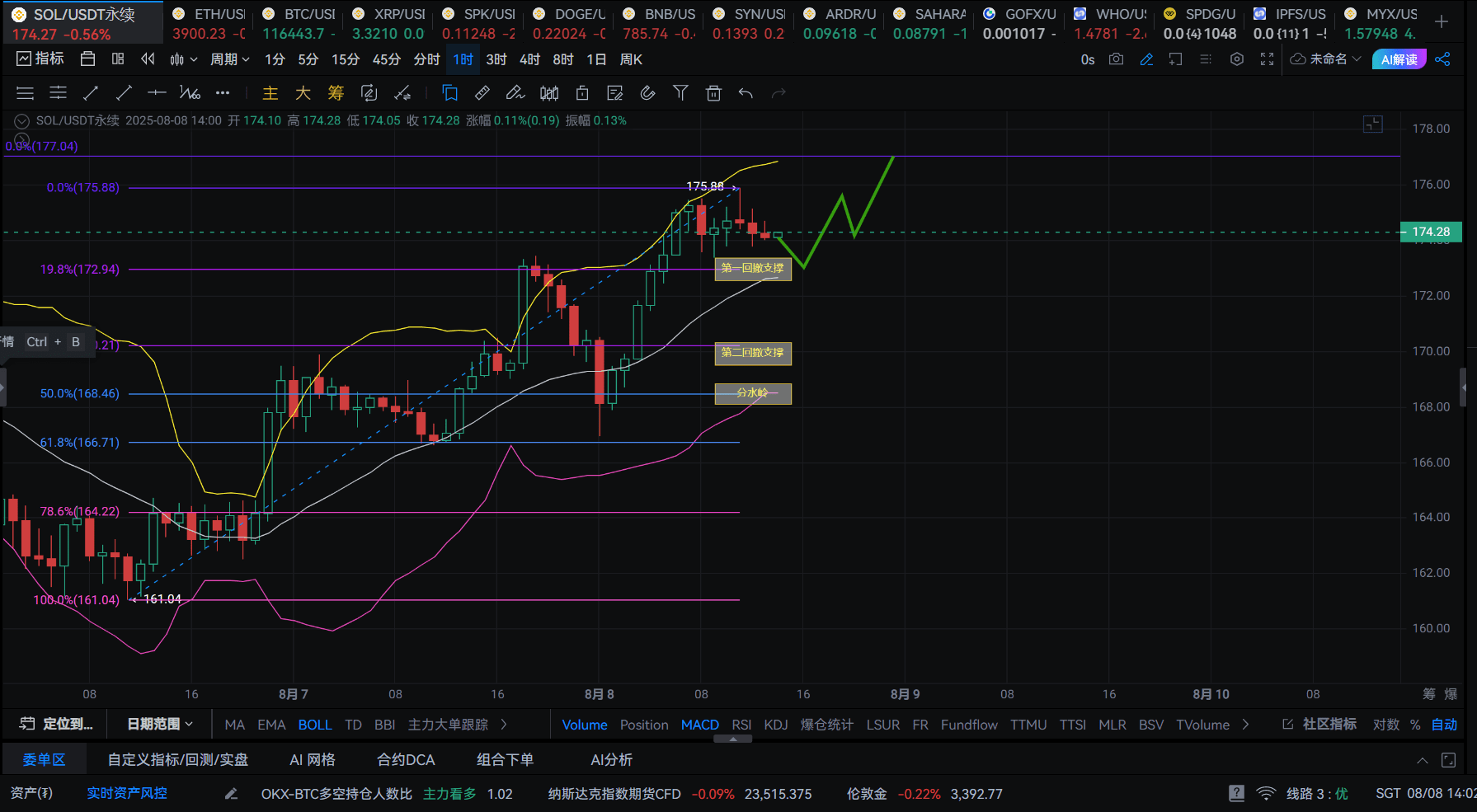
Task: Open the 日期范围 date range dropdown
Action: pos(160,724)
